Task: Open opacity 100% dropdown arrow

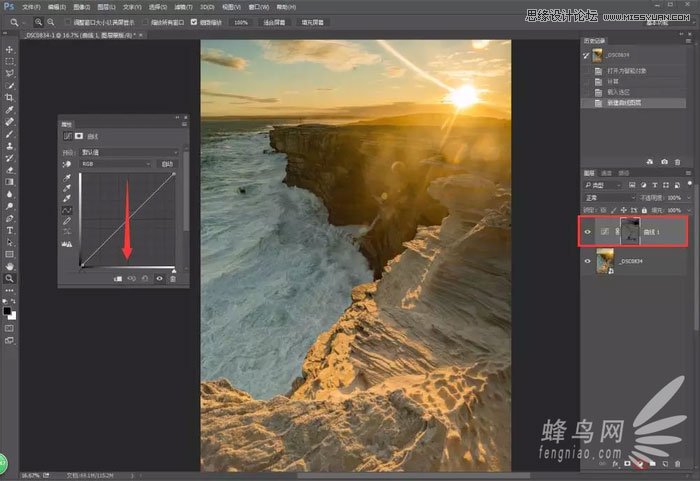Action: [689, 197]
